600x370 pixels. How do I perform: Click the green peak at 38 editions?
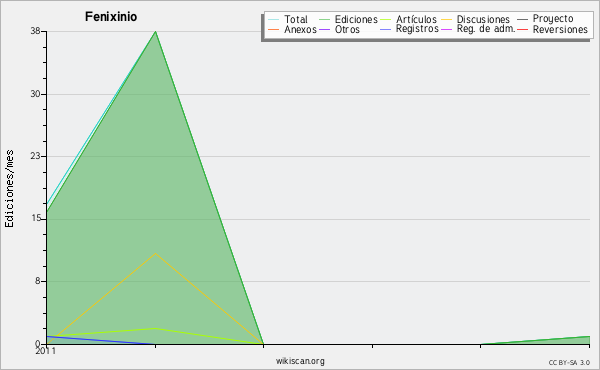tap(155, 32)
